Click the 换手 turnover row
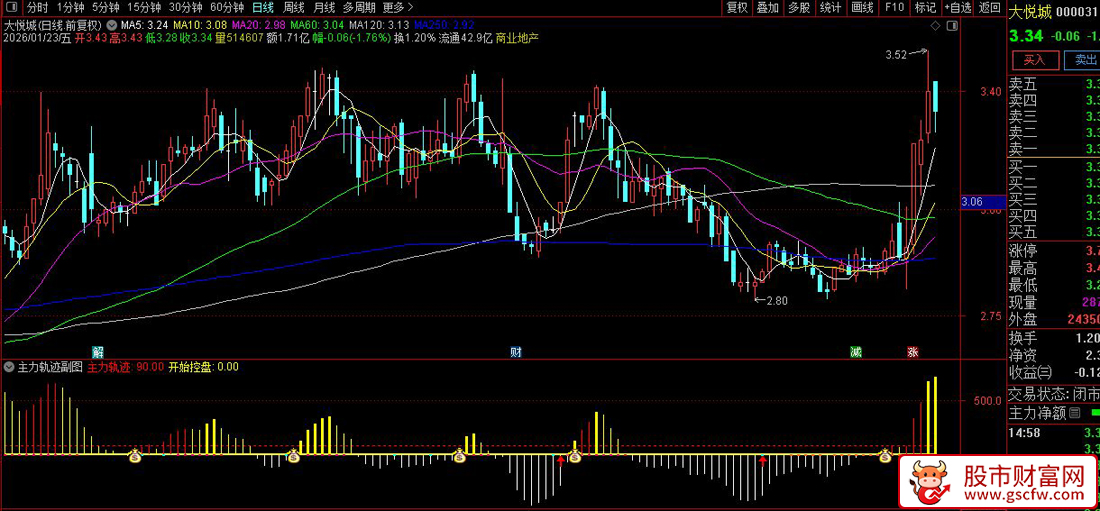 coord(1054,337)
